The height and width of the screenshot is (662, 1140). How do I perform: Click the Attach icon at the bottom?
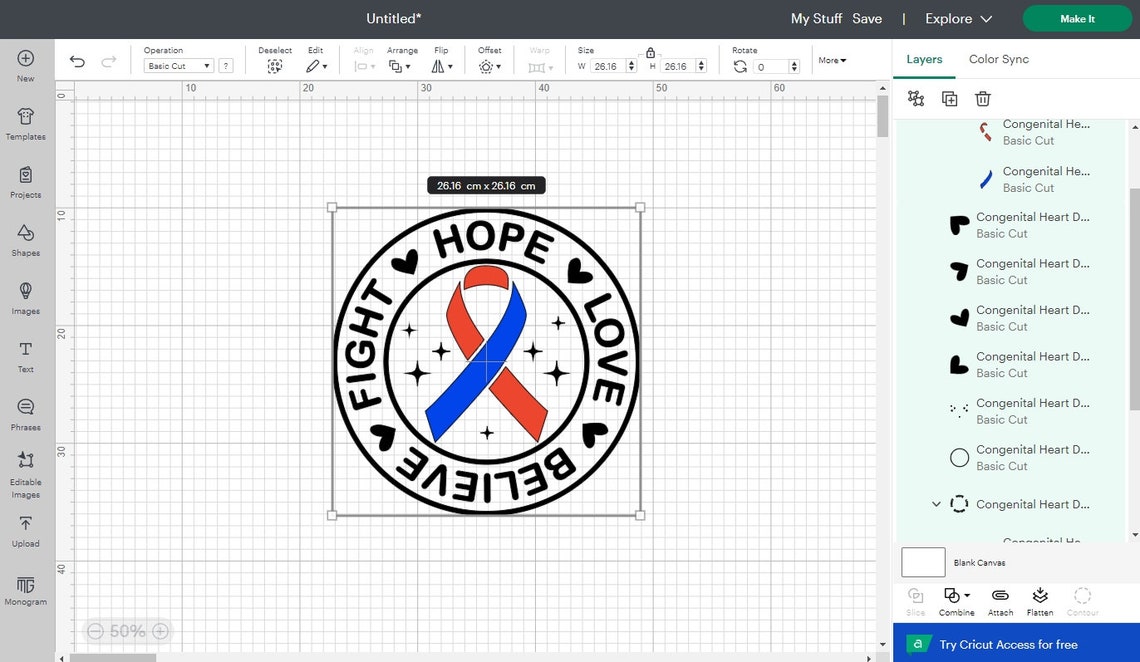1000,600
